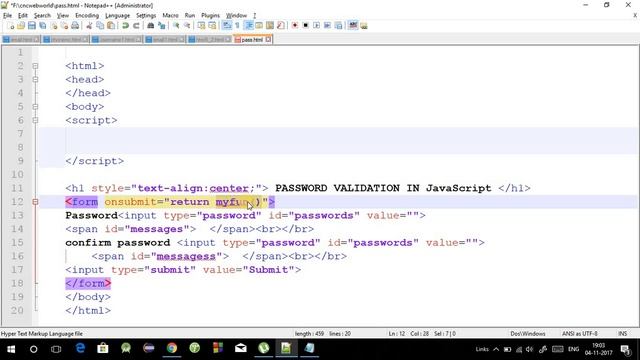Collapse the script fold on line 6
This screenshot has width=640, height=360.
(x=36, y=120)
